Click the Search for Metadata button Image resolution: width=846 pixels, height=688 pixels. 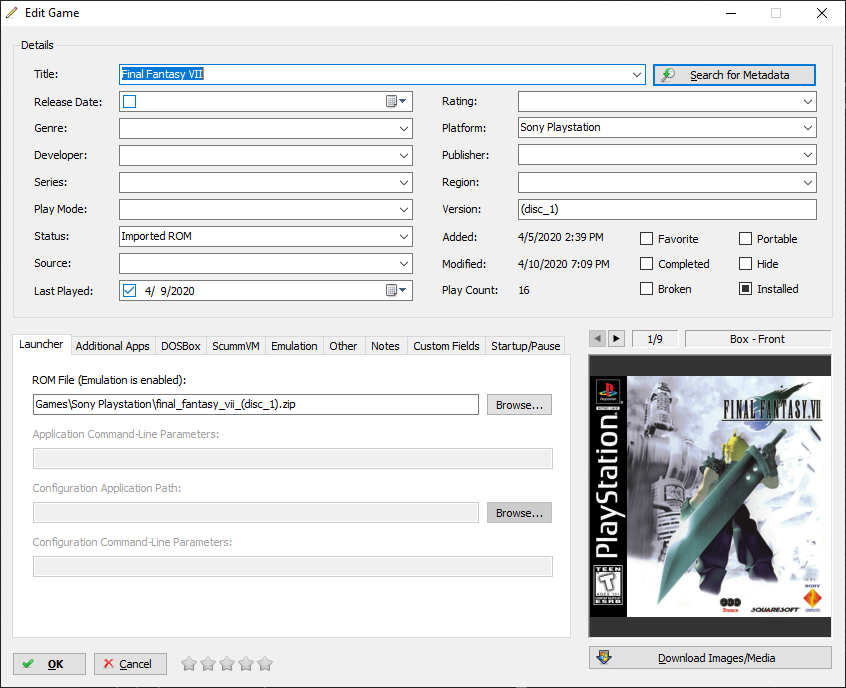pyautogui.click(x=734, y=75)
